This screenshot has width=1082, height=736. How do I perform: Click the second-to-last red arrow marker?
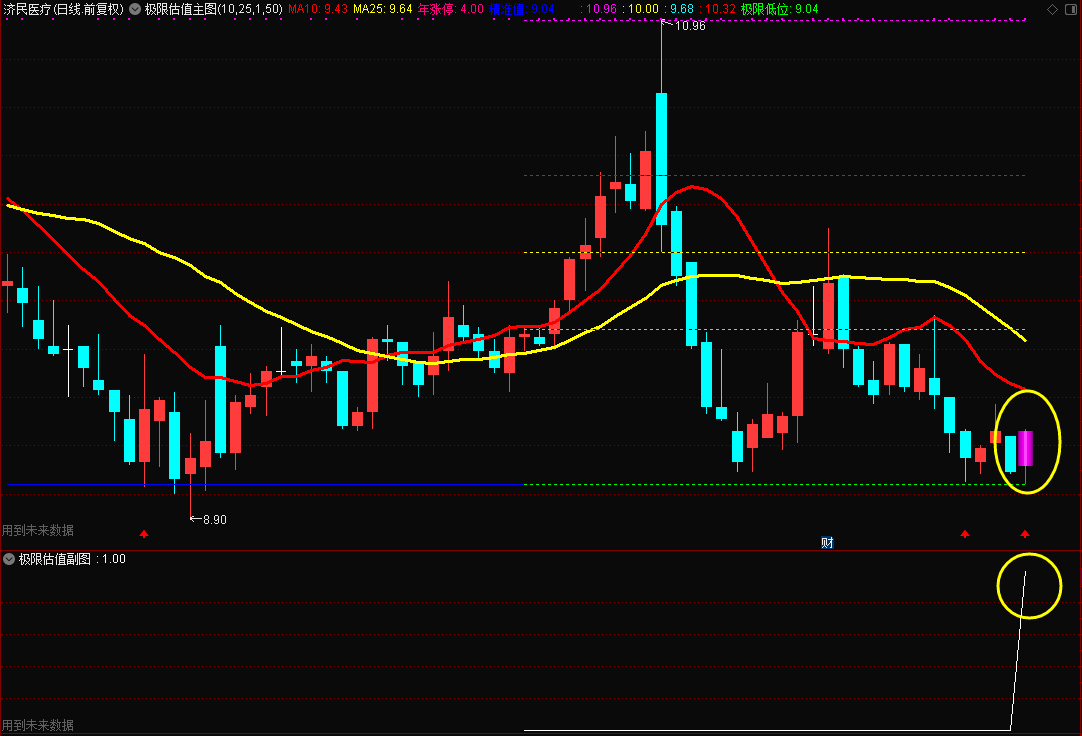965,533
